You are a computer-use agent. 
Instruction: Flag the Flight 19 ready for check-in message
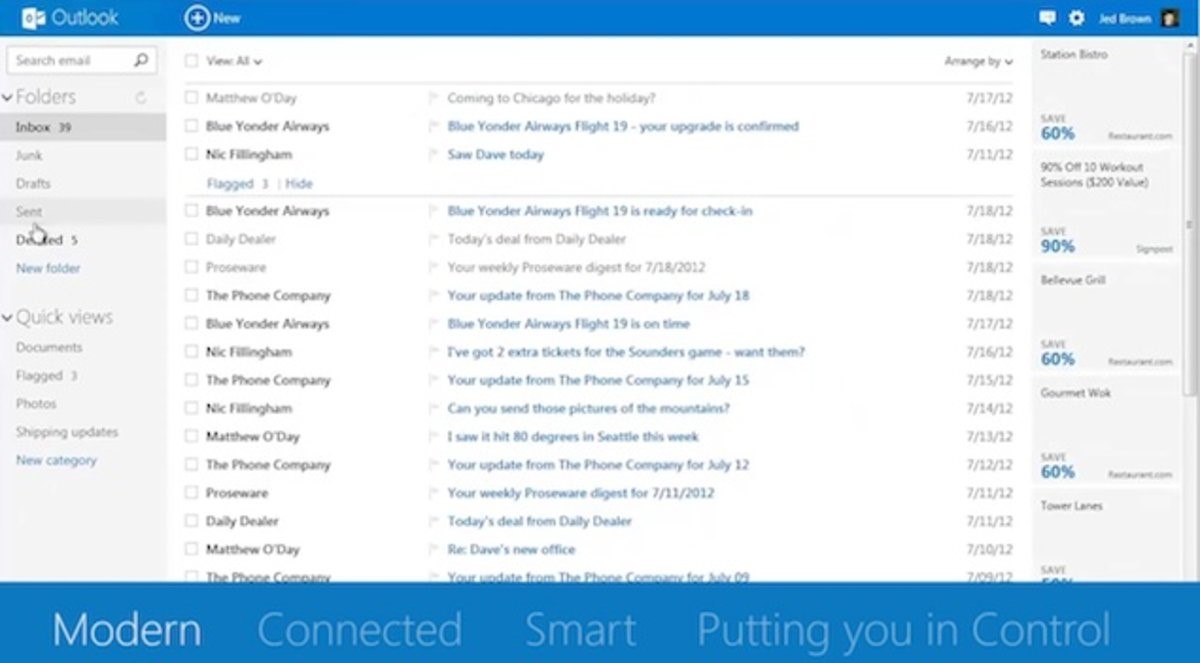(x=434, y=211)
